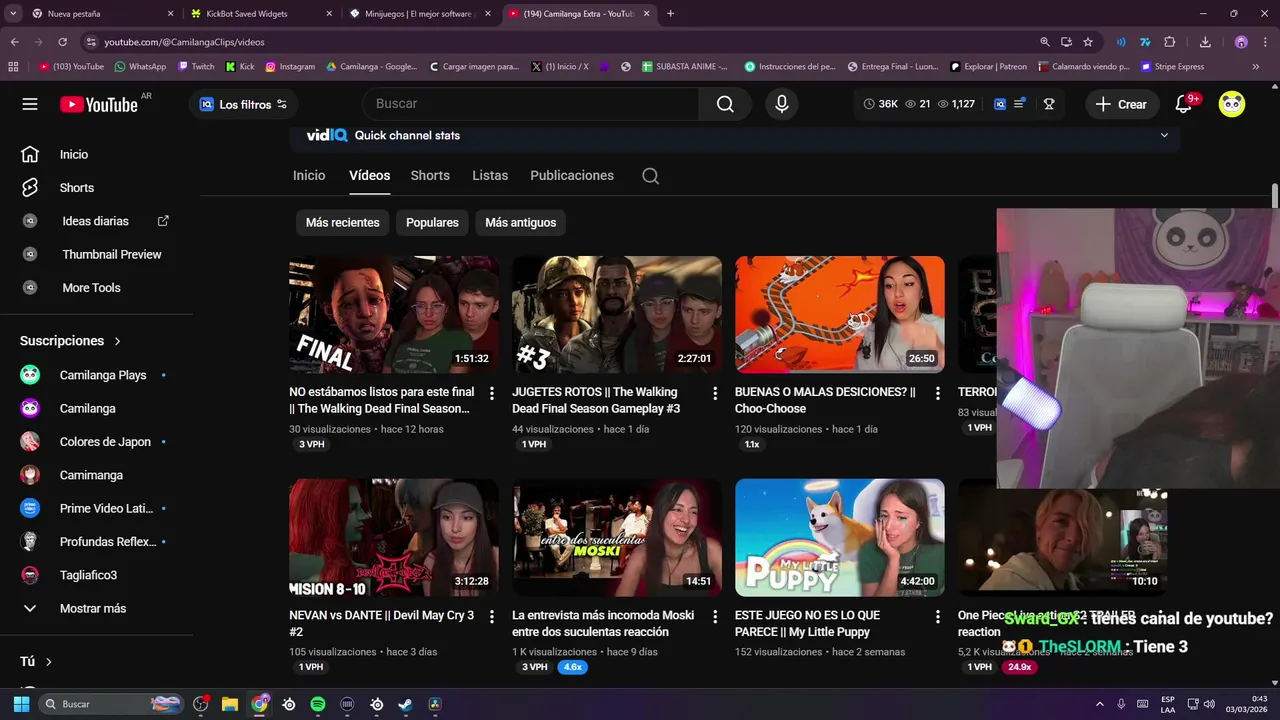Open the Choo-Choose video thumbnail
Viewport: 1280px width, 720px height.
click(840, 315)
